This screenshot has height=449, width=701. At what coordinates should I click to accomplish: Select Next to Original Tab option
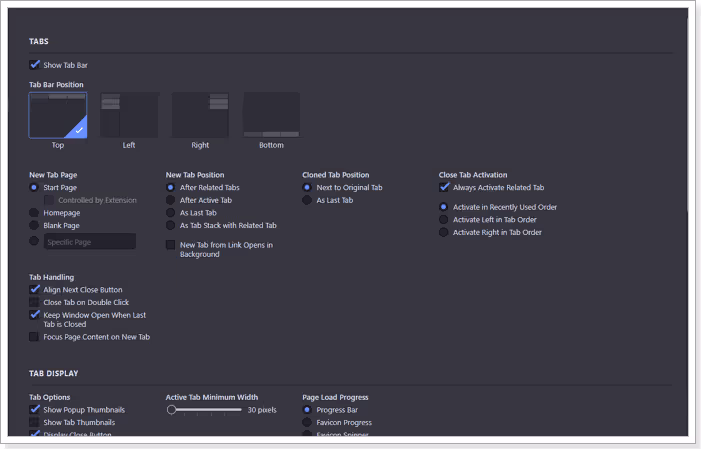tap(307, 187)
